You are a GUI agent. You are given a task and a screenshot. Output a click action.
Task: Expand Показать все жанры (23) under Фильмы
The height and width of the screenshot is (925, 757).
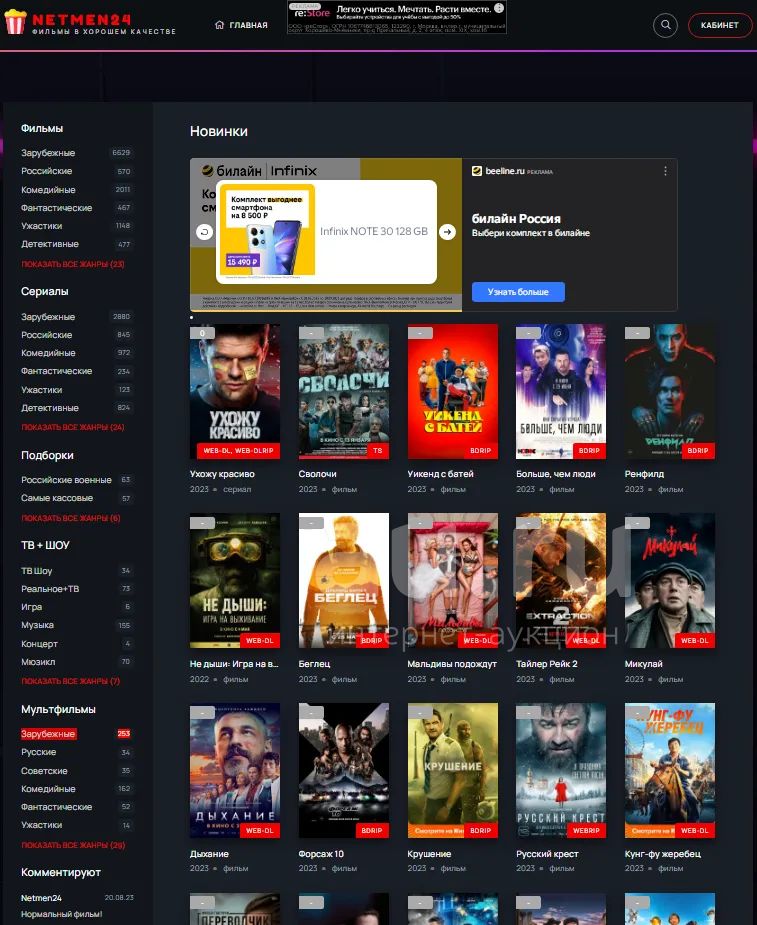(73, 264)
